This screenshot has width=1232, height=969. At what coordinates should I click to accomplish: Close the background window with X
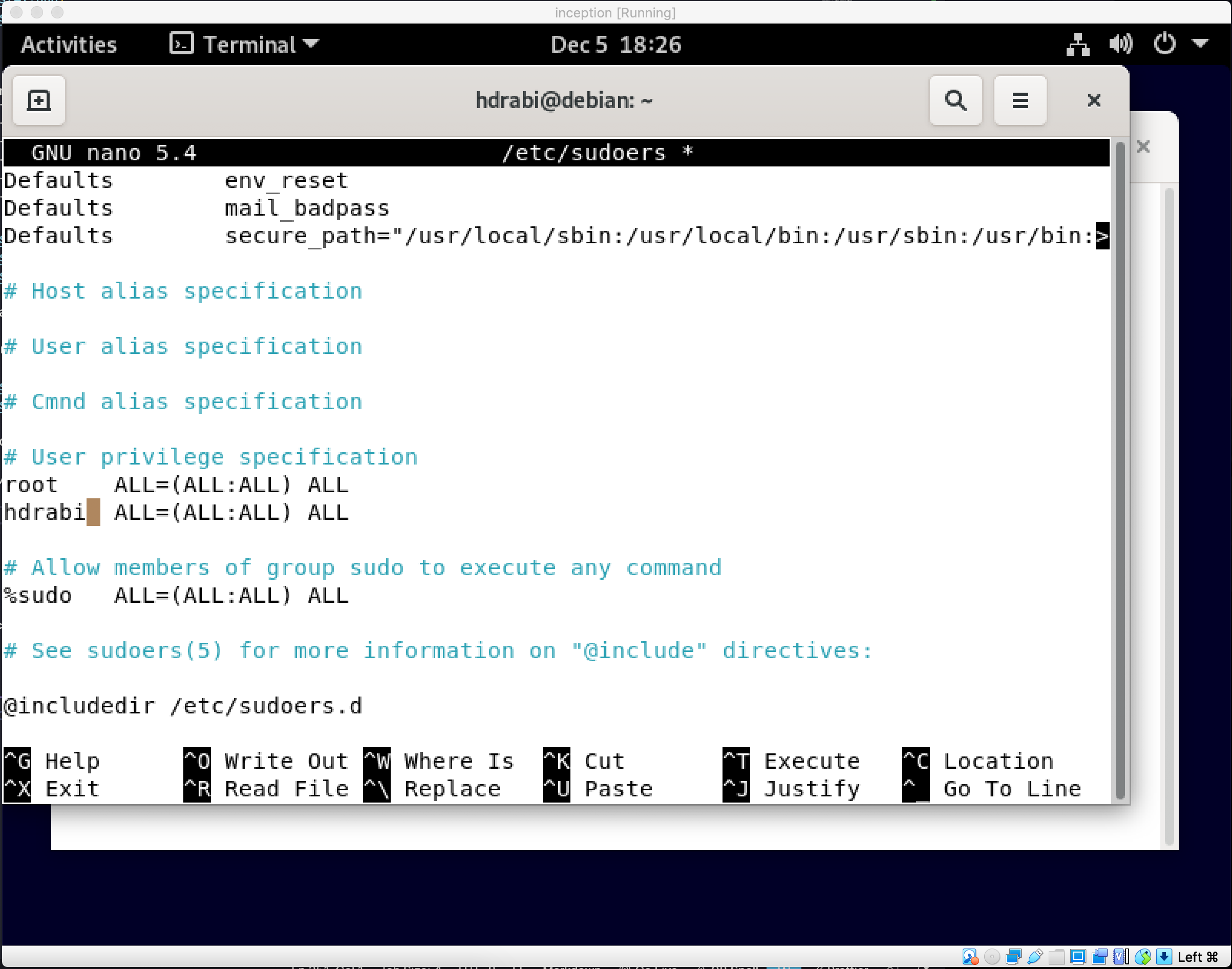tap(1143, 147)
